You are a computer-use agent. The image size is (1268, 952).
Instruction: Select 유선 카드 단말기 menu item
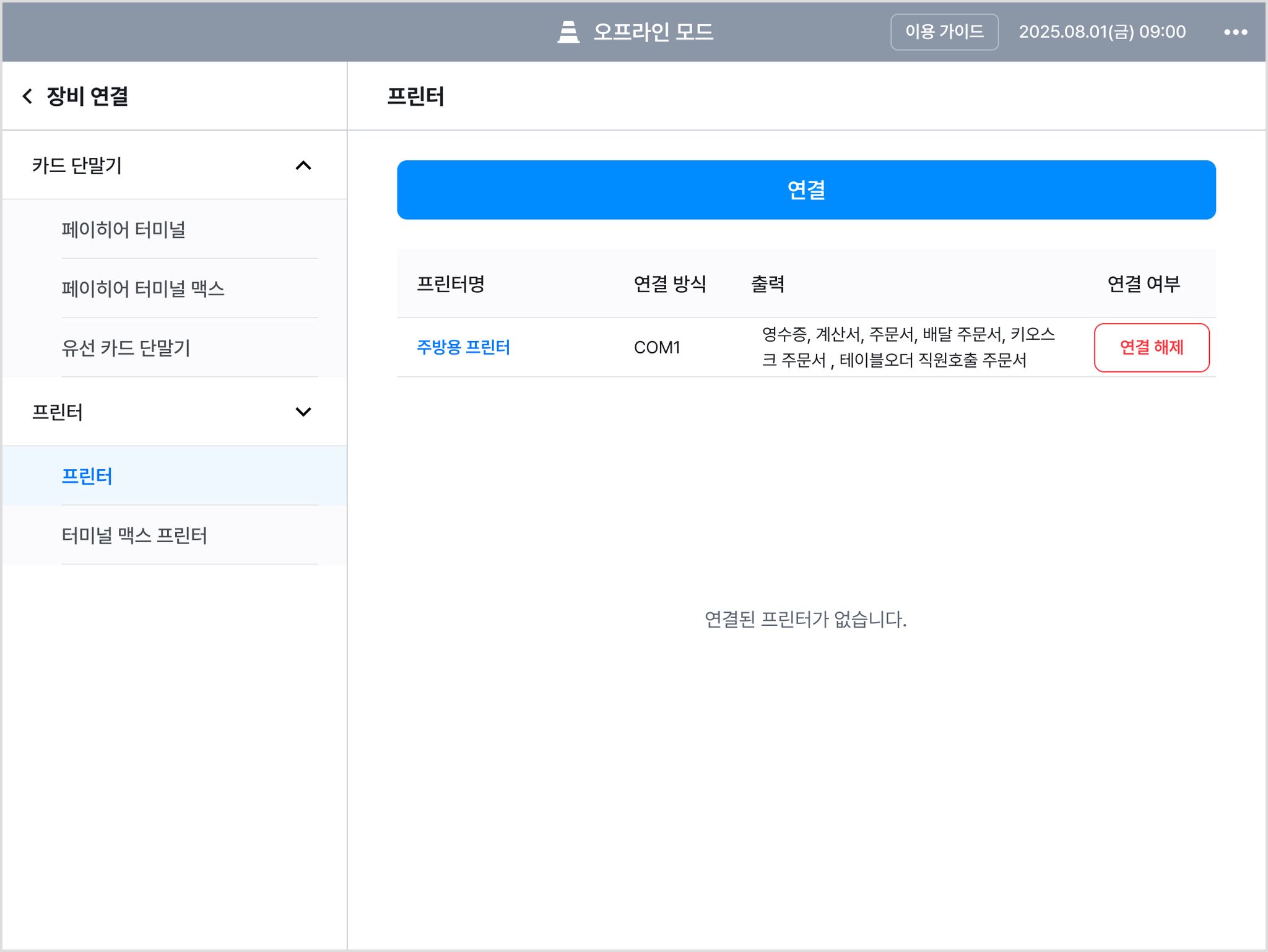click(175, 348)
